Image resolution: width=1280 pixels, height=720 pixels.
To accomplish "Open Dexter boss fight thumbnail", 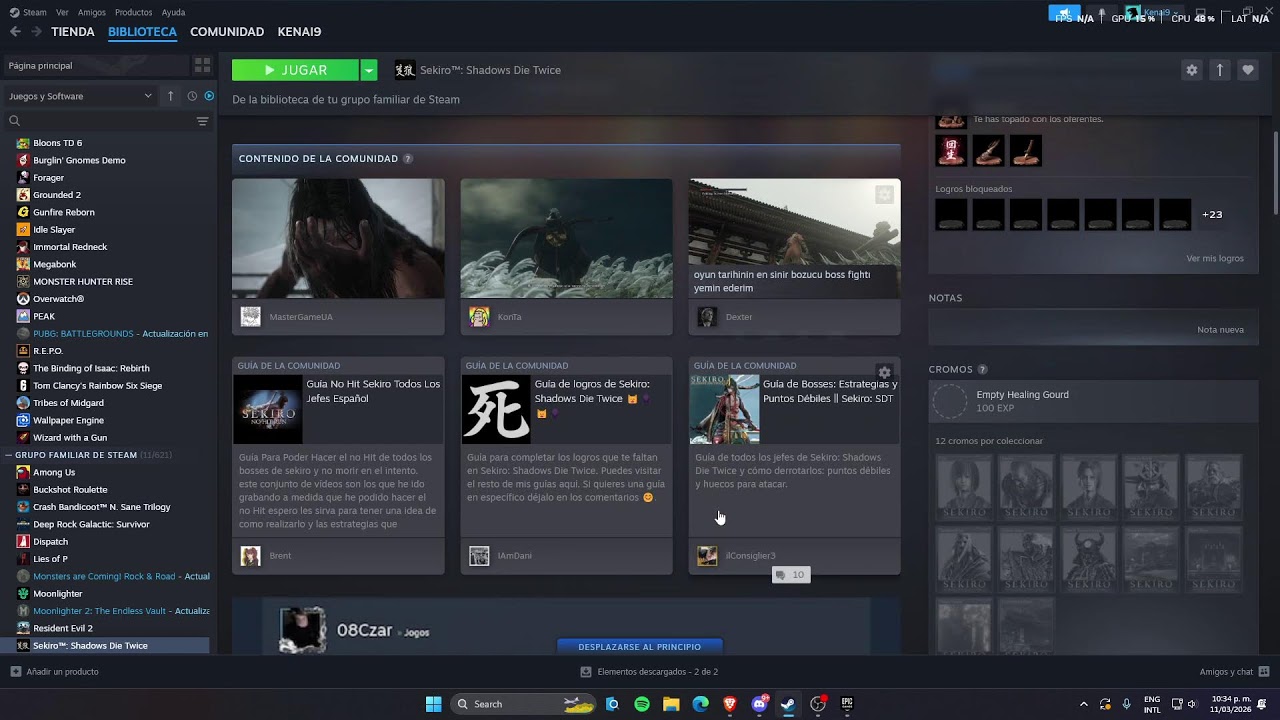I will point(794,238).
